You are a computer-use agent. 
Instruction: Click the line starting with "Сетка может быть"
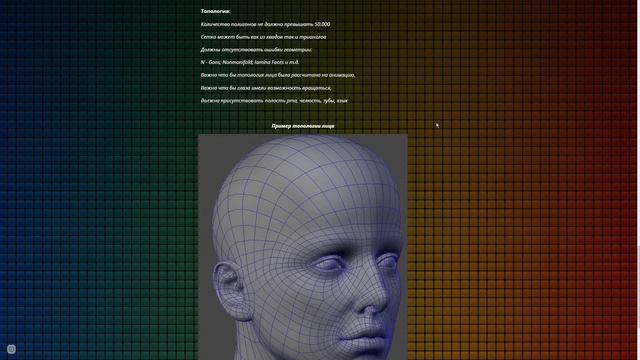point(263,37)
